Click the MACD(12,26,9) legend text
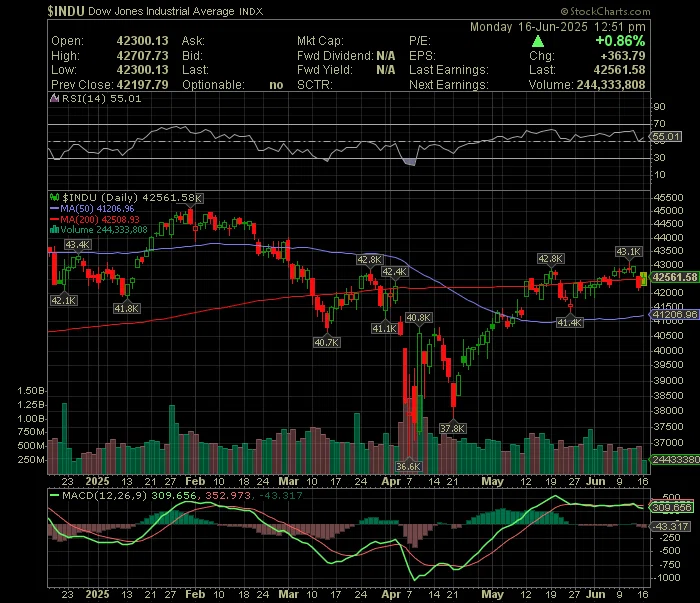This screenshot has height=603, width=700. pyautogui.click(x=104, y=495)
